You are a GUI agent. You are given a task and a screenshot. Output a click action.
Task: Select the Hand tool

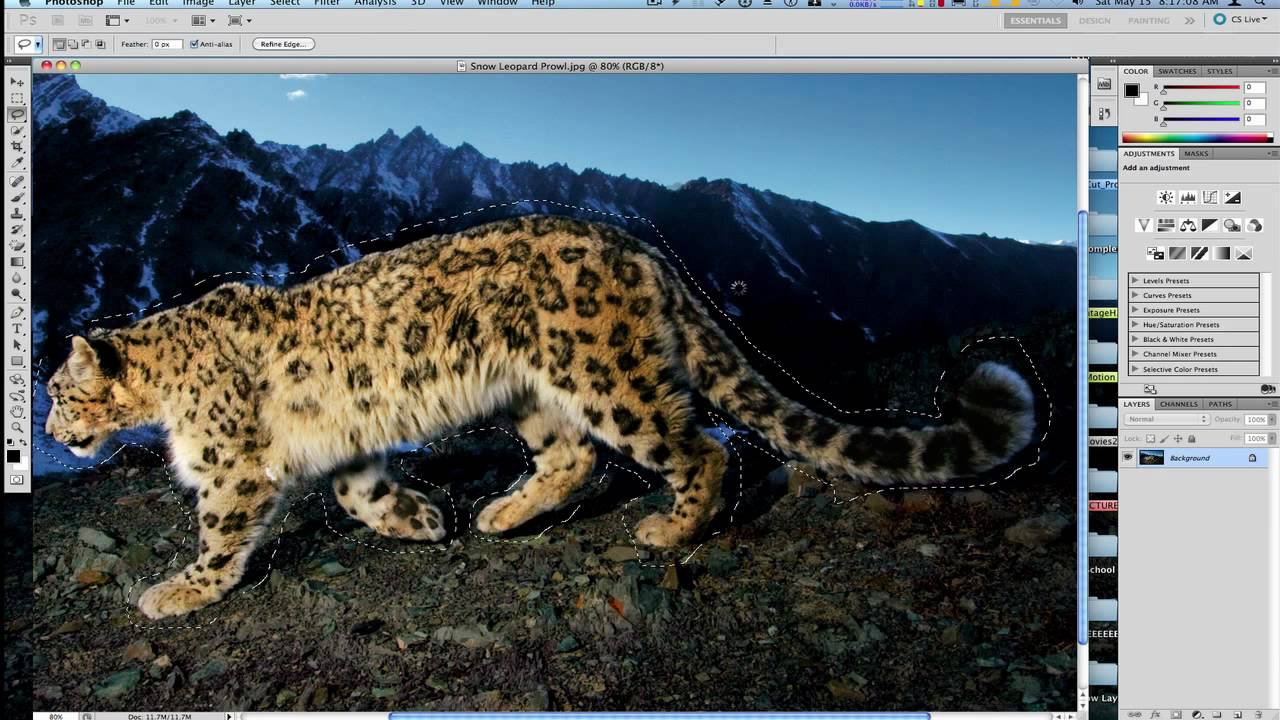(17, 411)
